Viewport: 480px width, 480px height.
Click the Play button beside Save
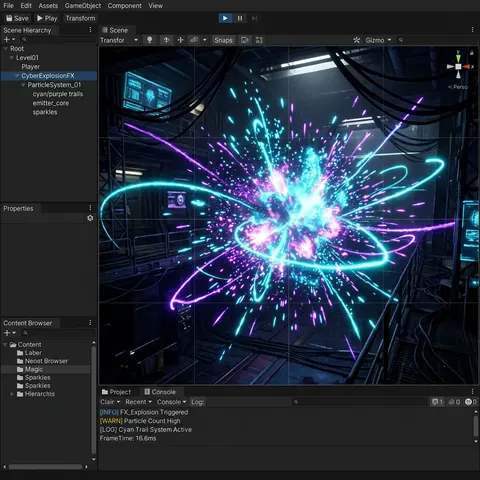coord(47,18)
